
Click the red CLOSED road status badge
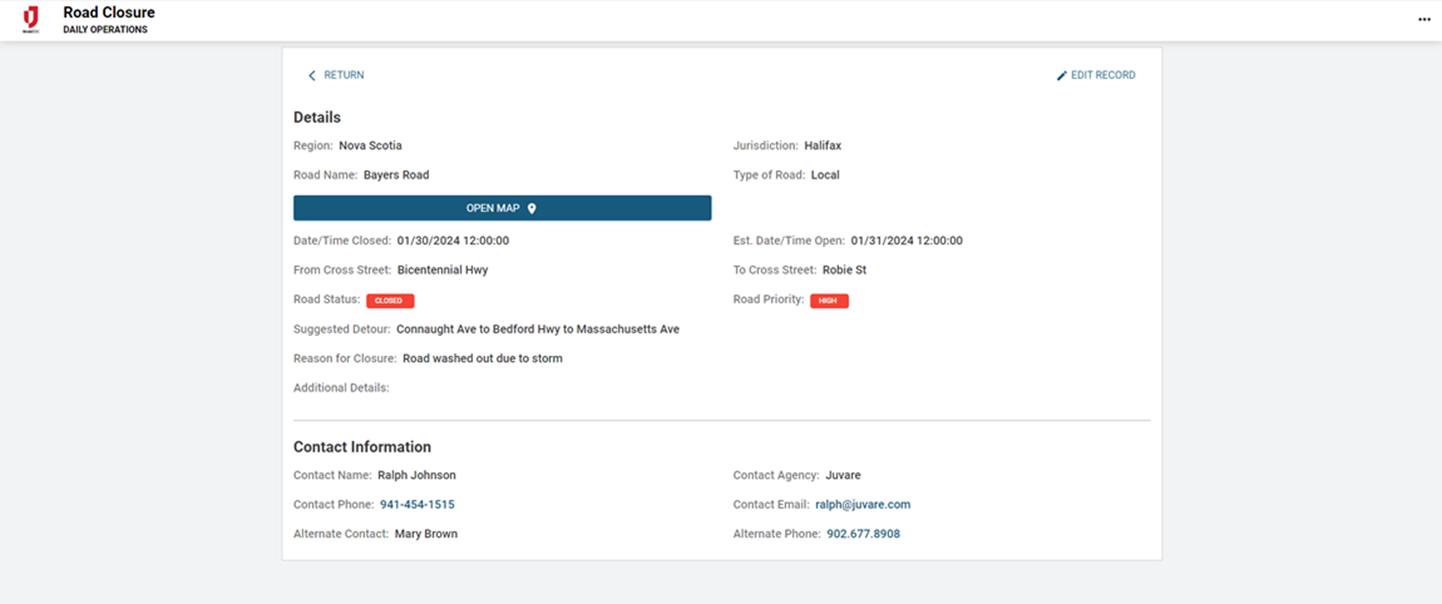tap(390, 301)
